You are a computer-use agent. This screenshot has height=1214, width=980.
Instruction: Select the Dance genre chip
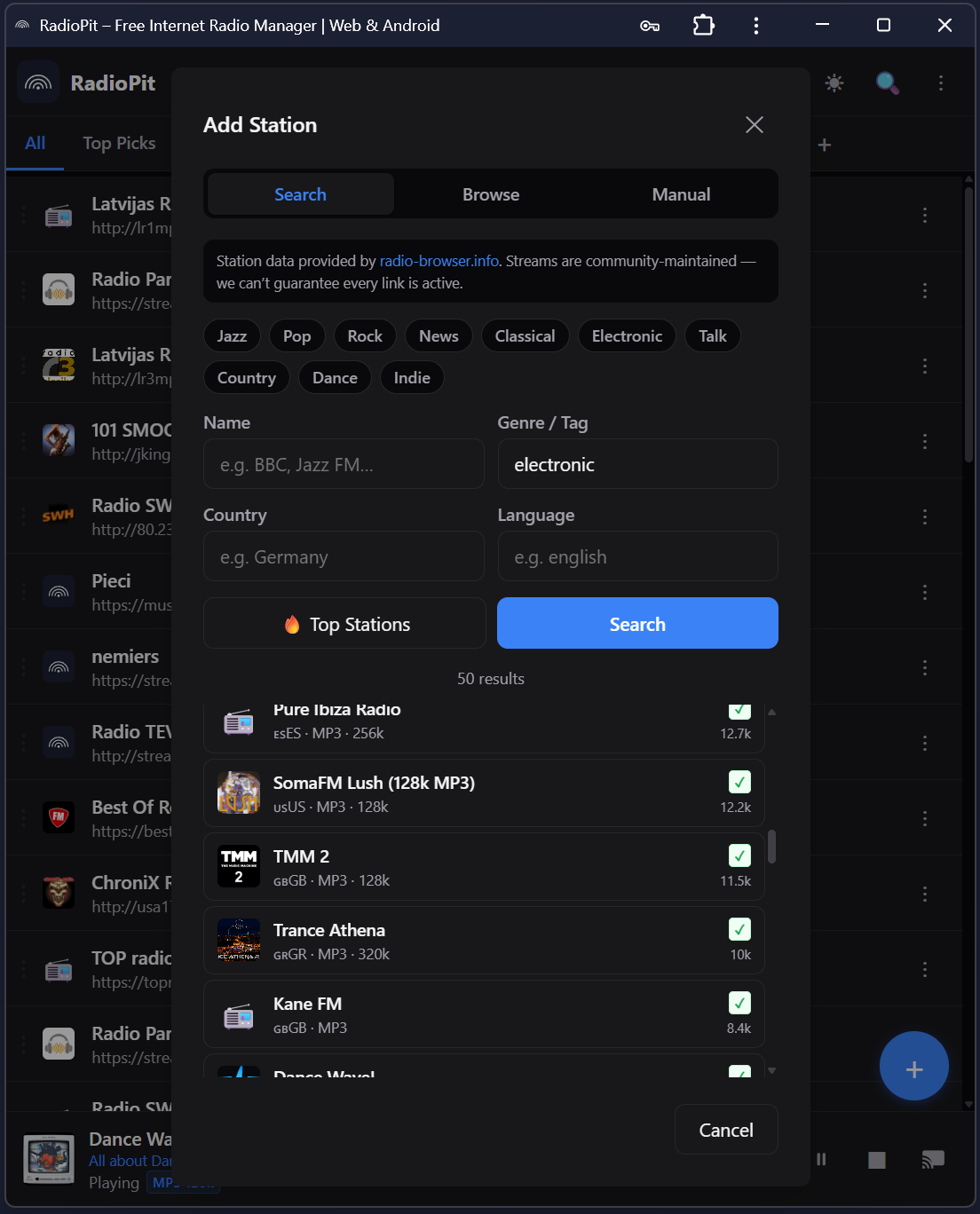(335, 378)
